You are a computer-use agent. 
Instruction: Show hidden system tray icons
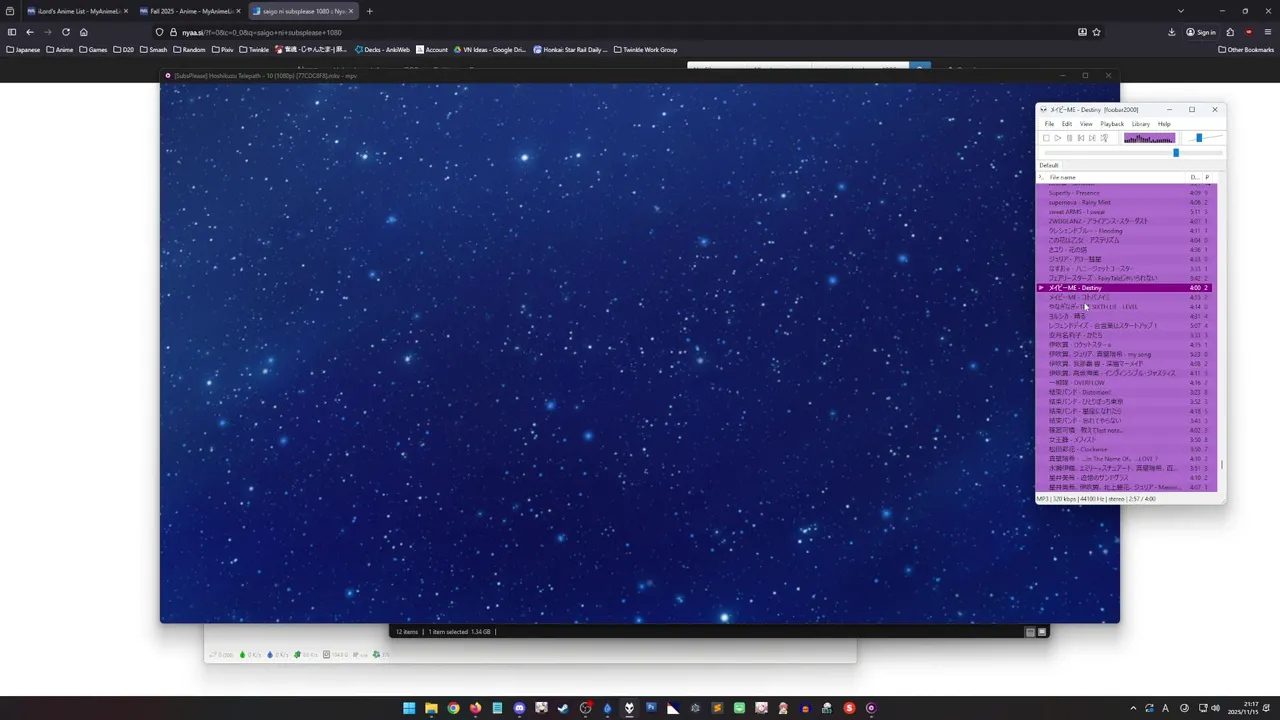point(1133,708)
